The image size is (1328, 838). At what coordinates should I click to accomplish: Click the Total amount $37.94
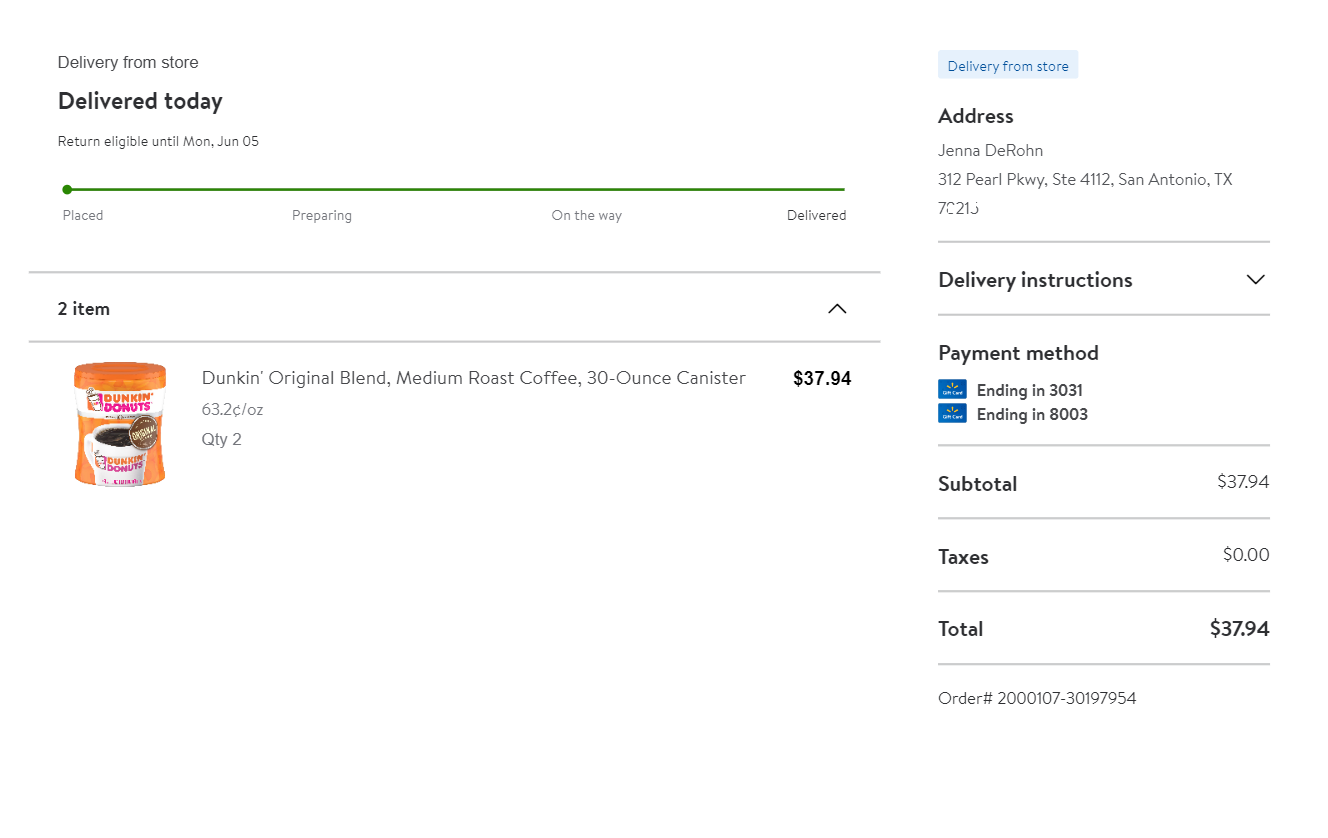[x=1239, y=629]
